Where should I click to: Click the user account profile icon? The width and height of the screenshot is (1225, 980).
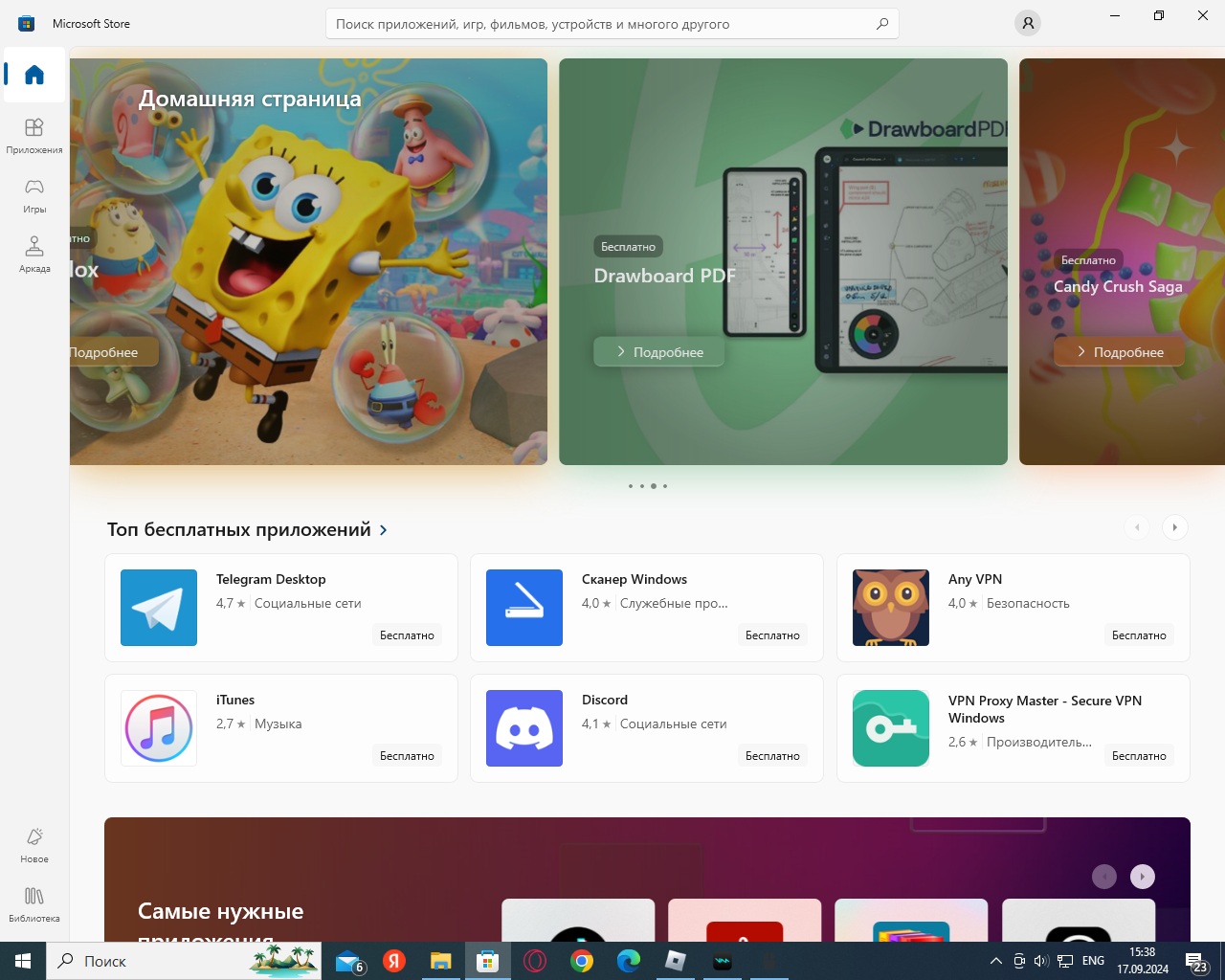click(x=1027, y=23)
